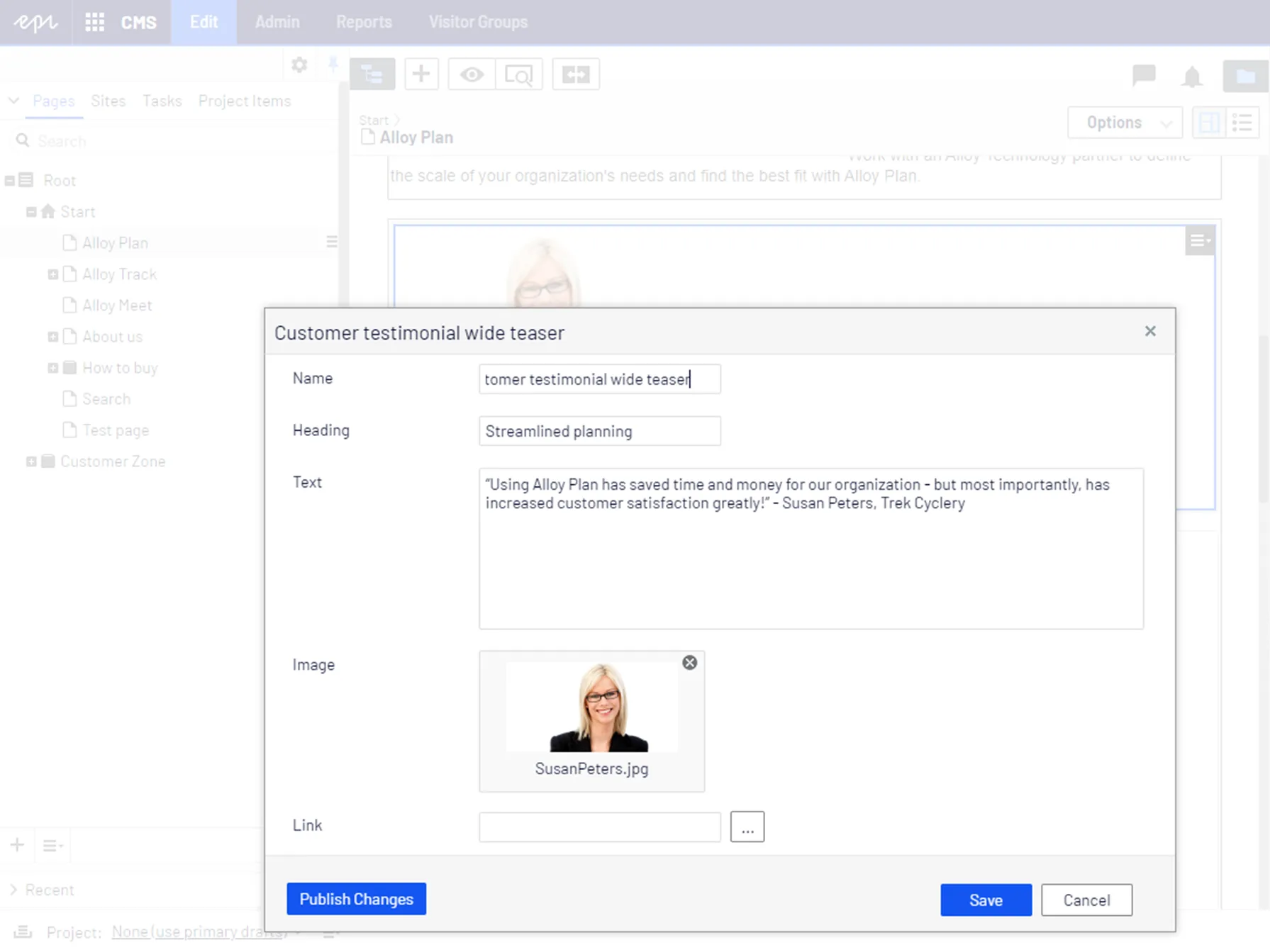Image resolution: width=1270 pixels, height=952 pixels.
Task: Collapse the Root tree node
Action: (10, 181)
